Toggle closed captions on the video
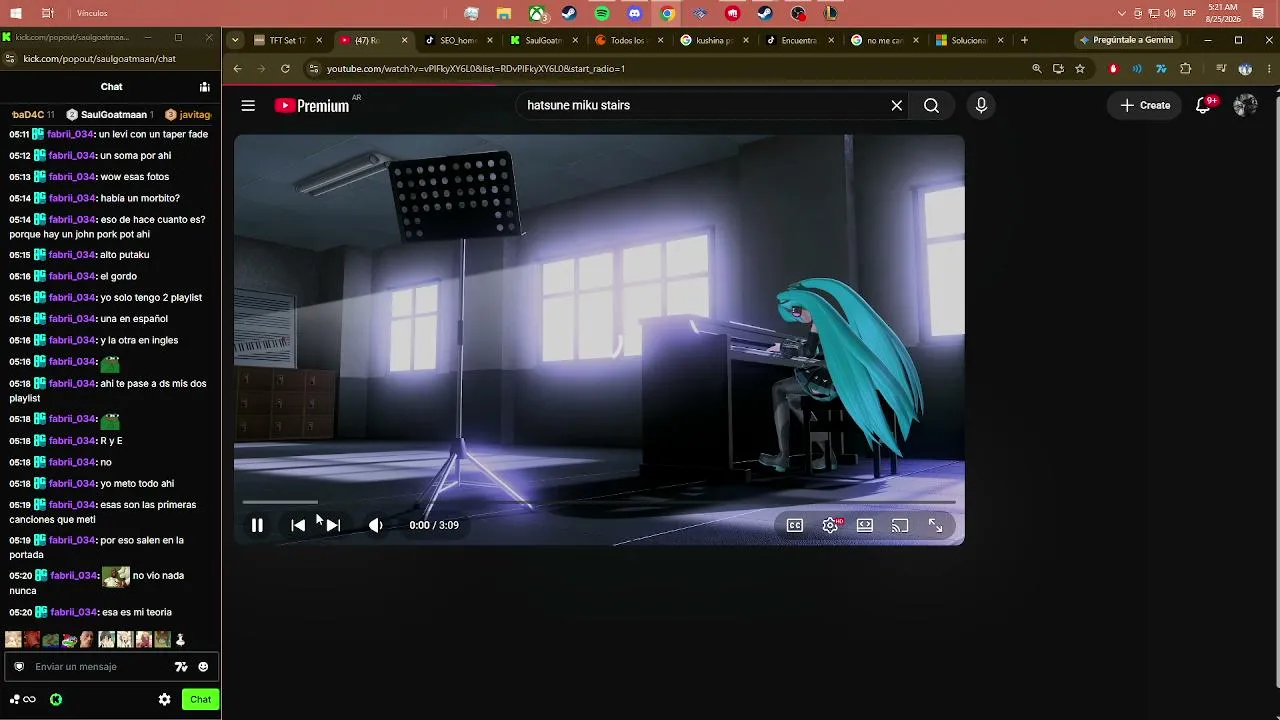Screen dimensions: 1280x720 click(x=795, y=525)
